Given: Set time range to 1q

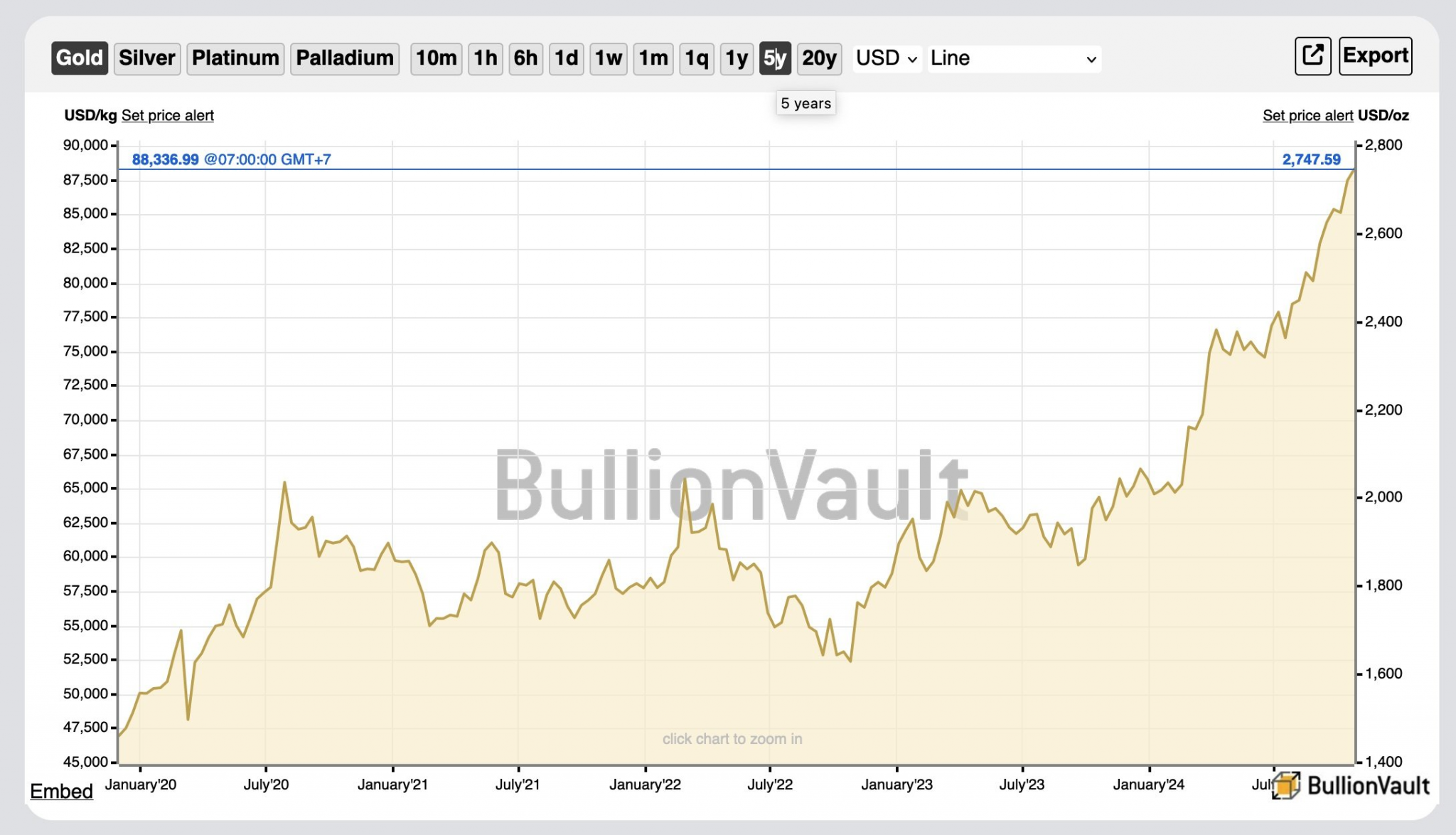Looking at the screenshot, I should click(697, 58).
